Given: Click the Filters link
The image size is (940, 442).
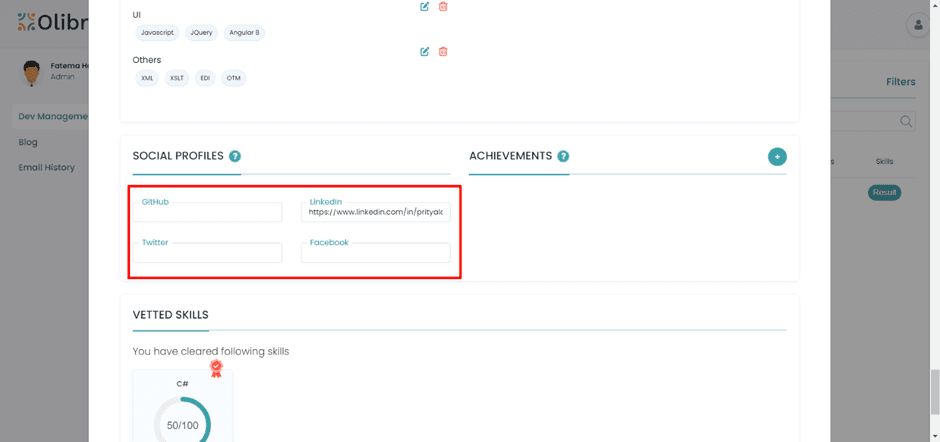Looking at the screenshot, I should [x=900, y=82].
